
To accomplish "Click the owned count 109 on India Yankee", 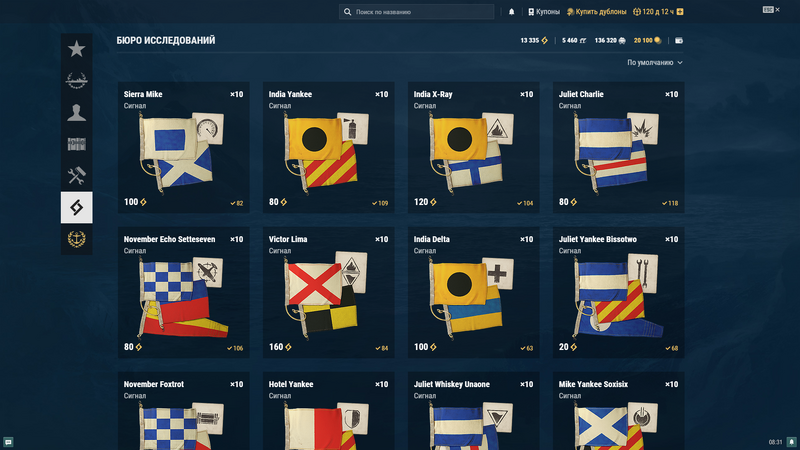I will click(x=380, y=203).
